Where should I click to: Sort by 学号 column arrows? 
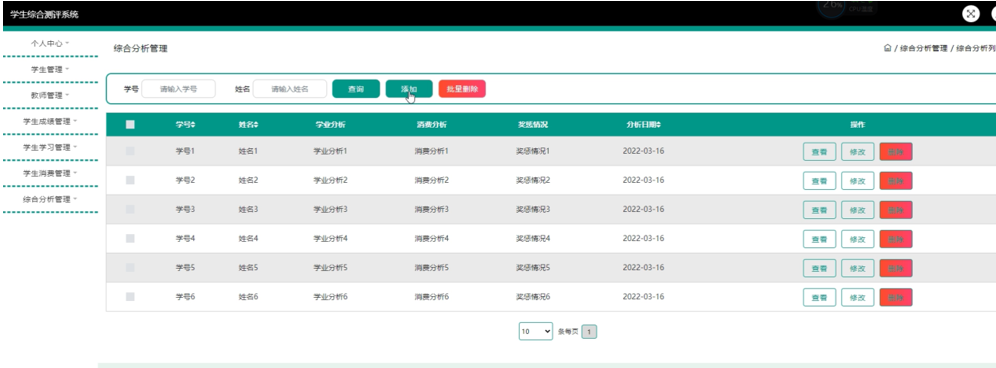(x=193, y=125)
